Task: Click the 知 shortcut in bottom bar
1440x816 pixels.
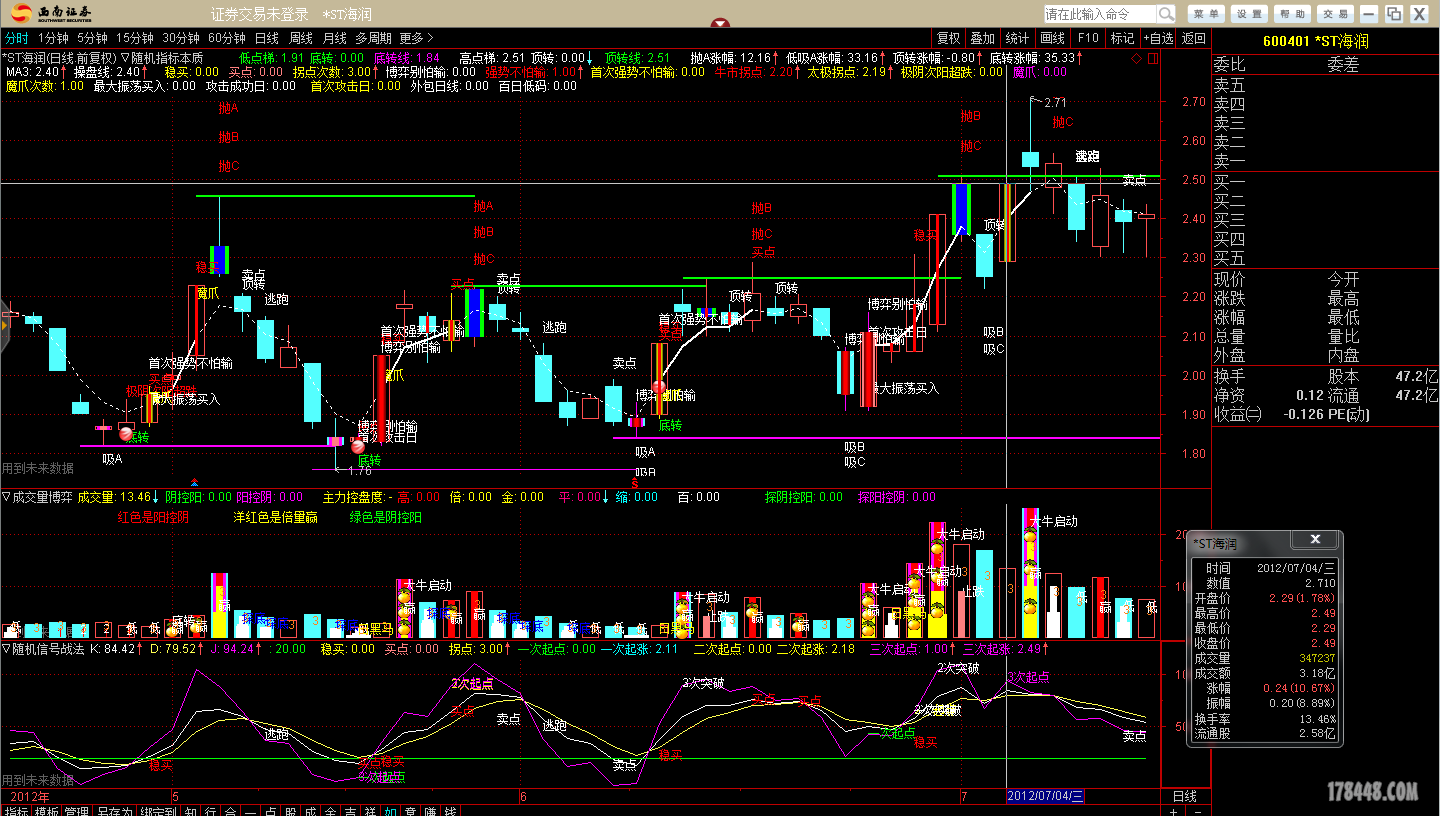Action: point(192,811)
